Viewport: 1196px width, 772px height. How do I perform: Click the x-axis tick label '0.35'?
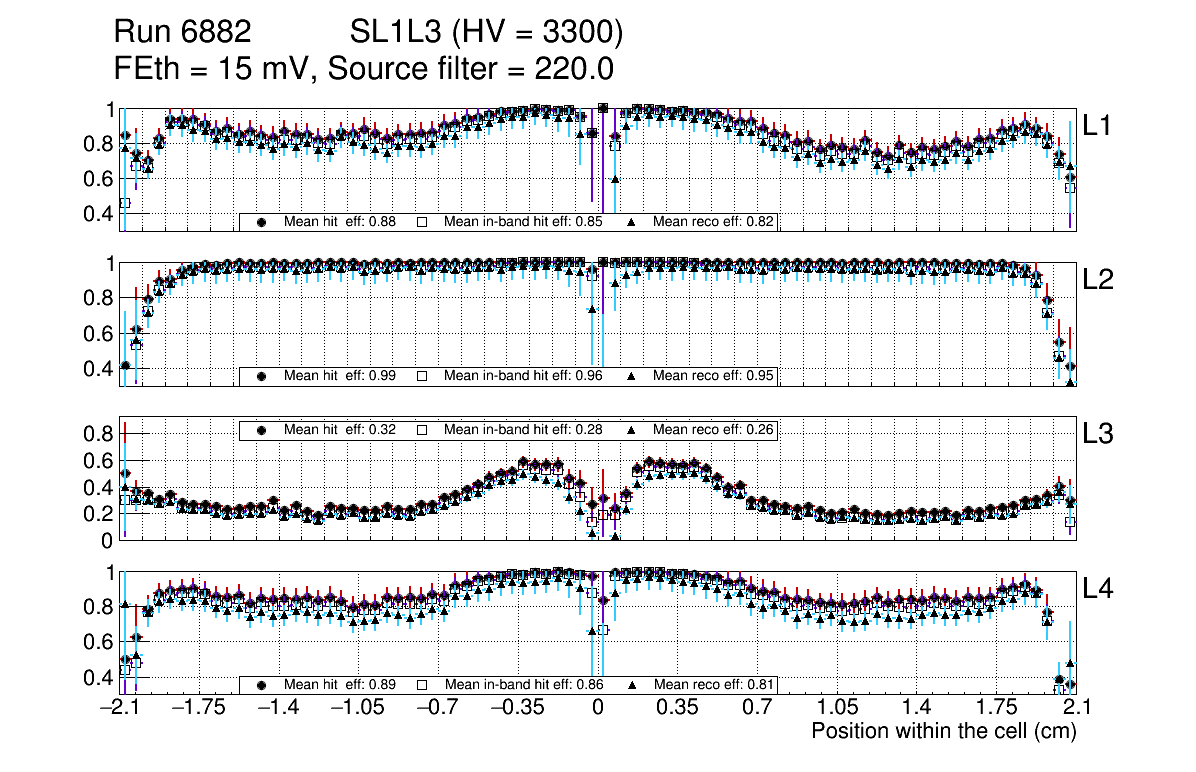pyautogui.click(x=677, y=708)
